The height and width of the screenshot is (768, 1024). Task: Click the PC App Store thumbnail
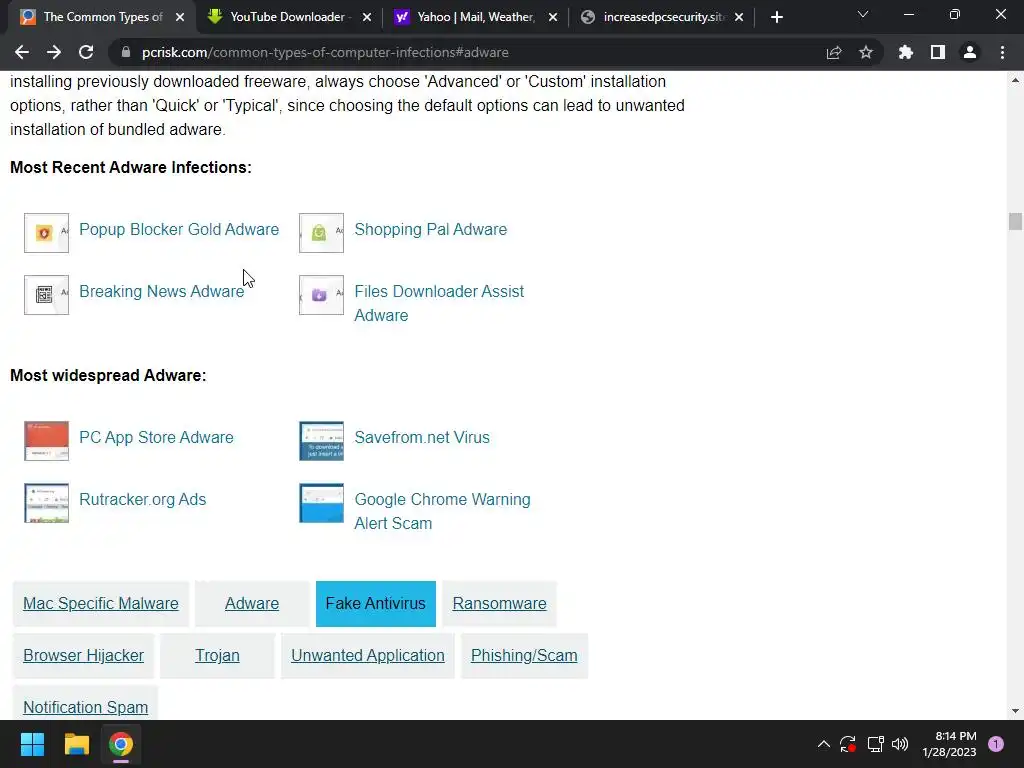point(46,441)
